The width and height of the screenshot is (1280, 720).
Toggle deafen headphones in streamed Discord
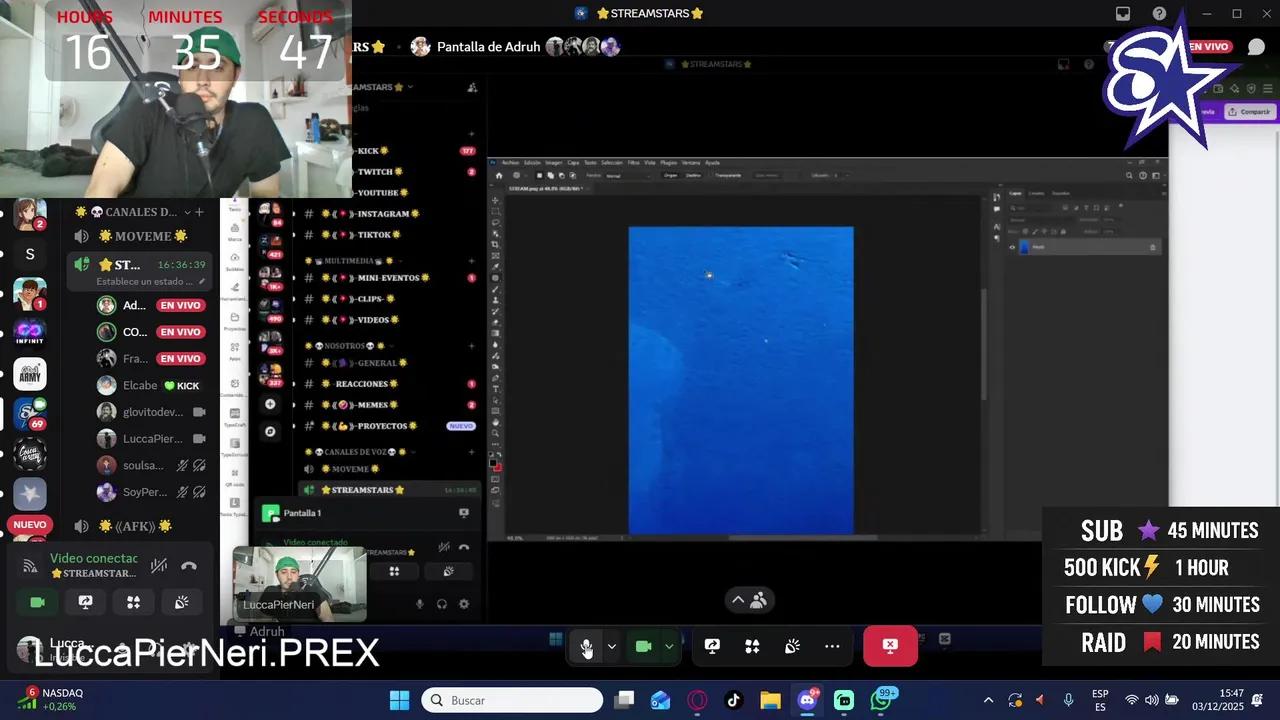coord(441,604)
